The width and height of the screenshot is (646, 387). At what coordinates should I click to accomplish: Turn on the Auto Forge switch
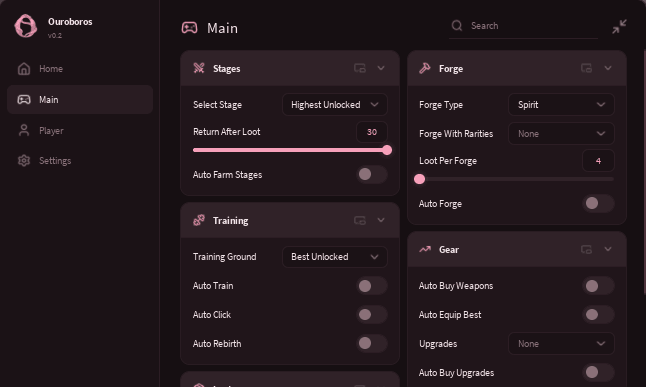tap(599, 203)
